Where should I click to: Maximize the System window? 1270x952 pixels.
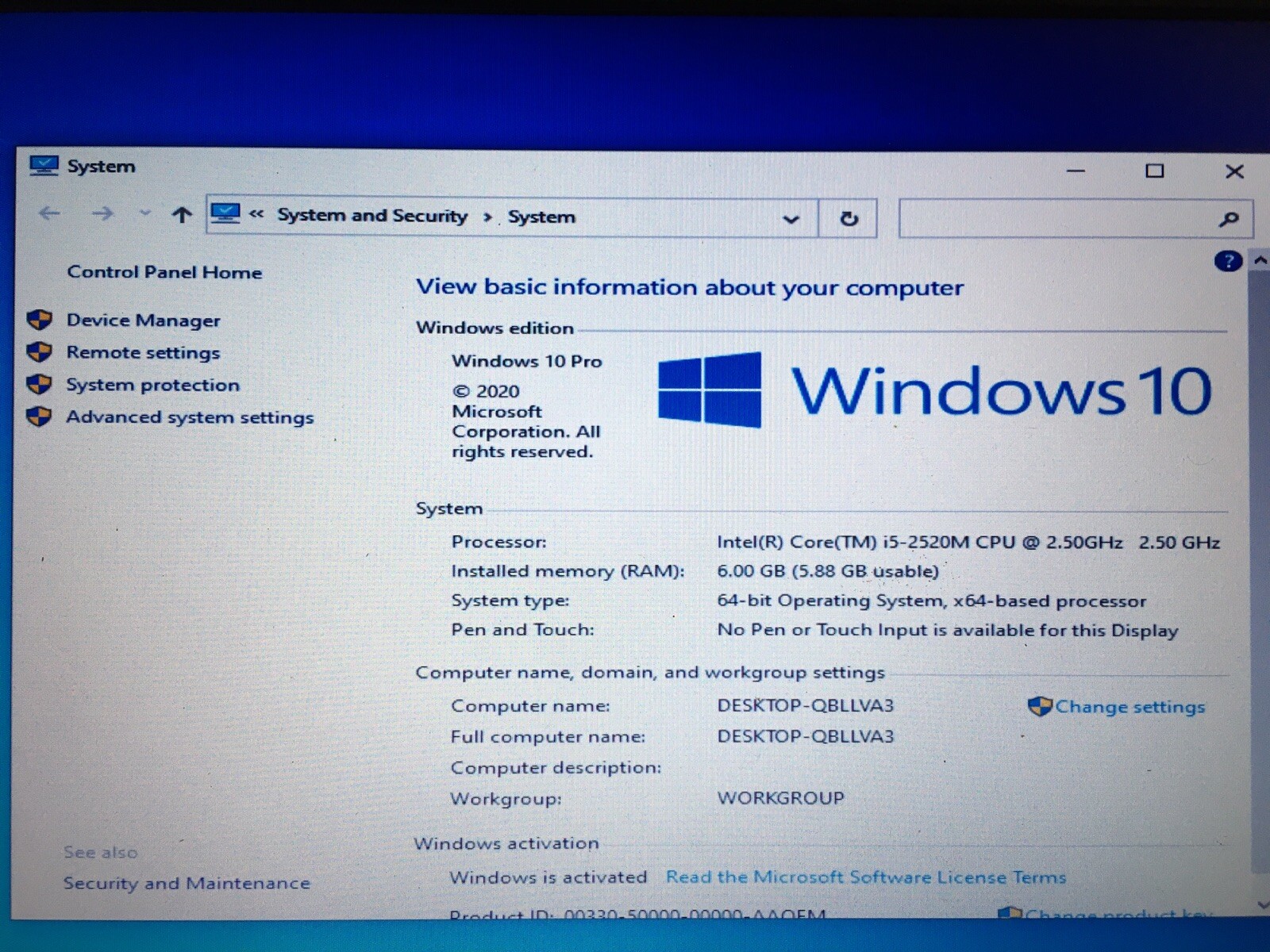(1155, 171)
